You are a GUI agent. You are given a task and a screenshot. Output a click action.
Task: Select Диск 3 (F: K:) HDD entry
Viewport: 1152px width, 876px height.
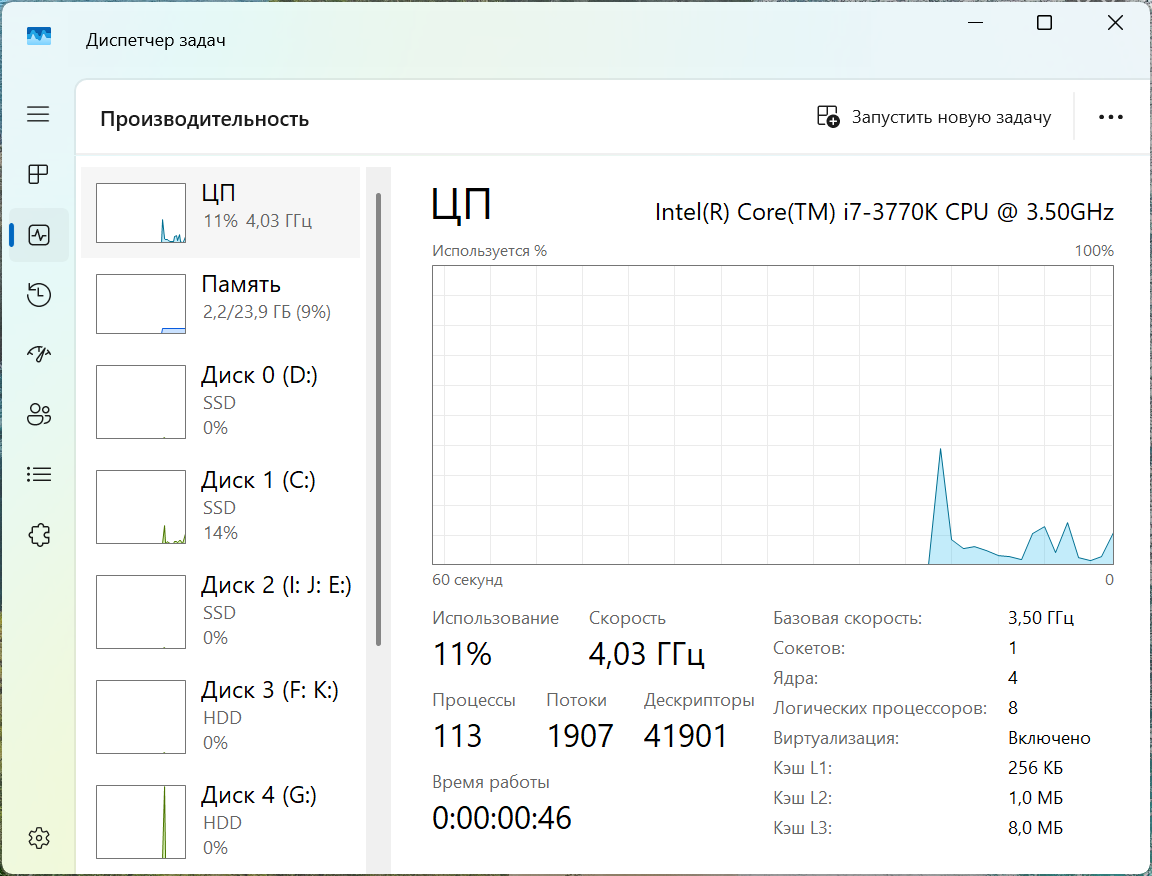[x=220, y=716]
